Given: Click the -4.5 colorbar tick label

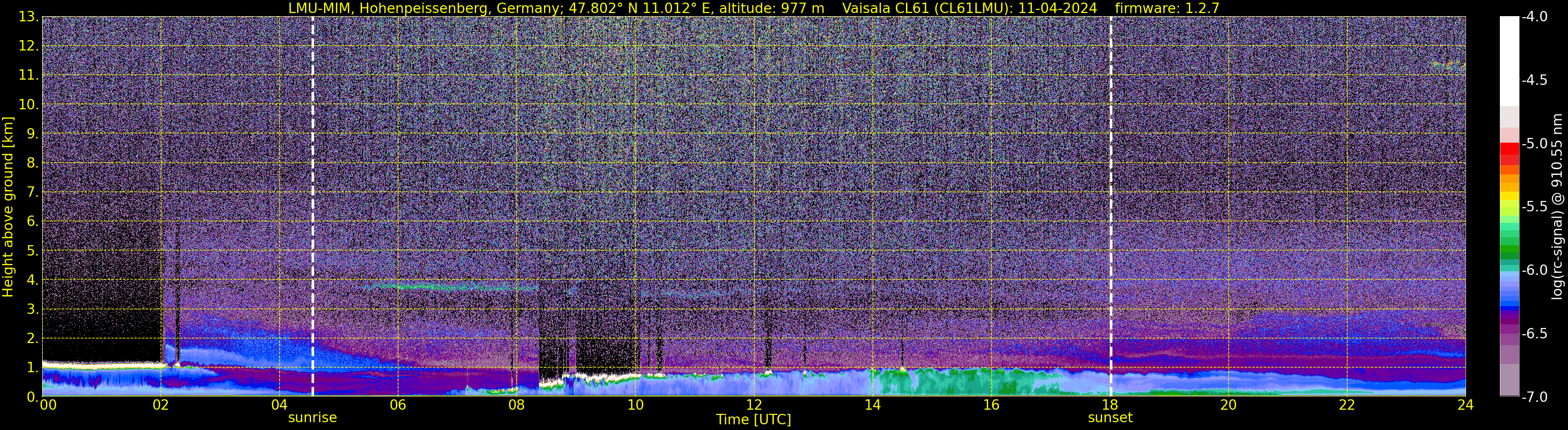Looking at the screenshot, I should pyautogui.click(x=1534, y=80).
